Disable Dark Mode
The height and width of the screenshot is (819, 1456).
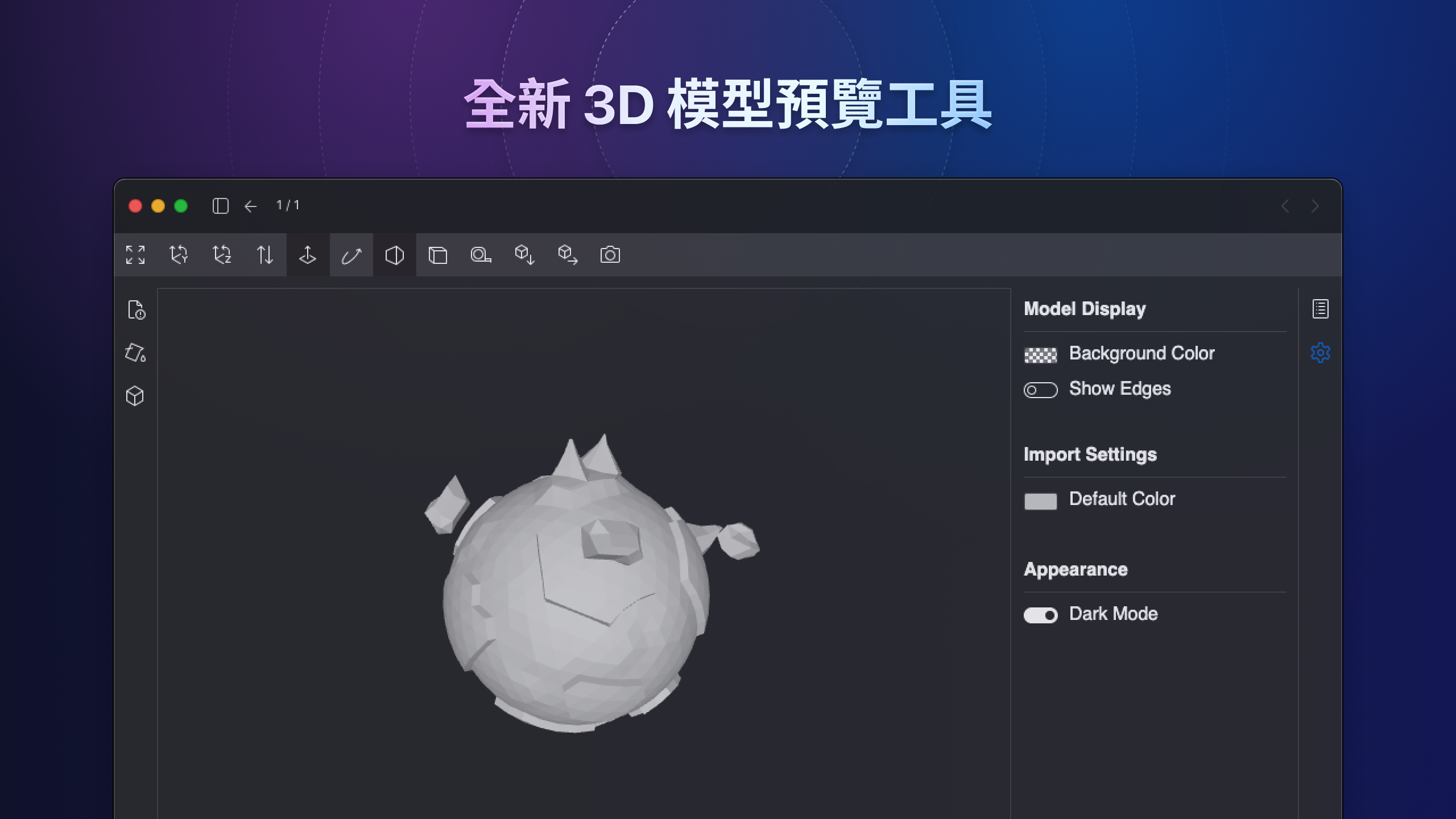[1040, 614]
